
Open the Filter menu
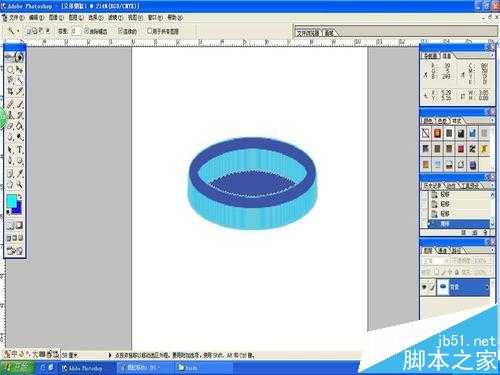point(115,17)
